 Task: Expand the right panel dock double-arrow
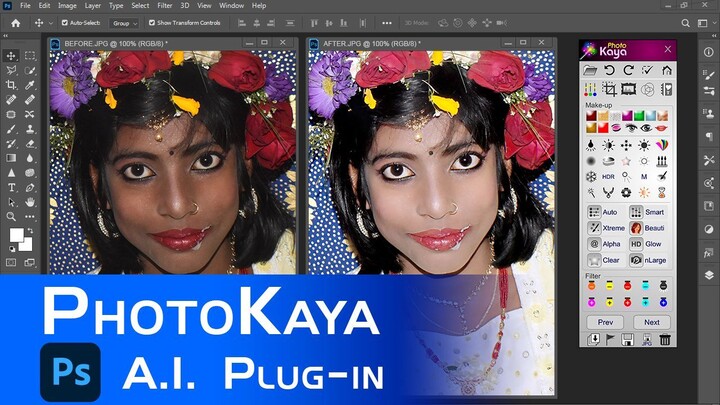(x=714, y=35)
